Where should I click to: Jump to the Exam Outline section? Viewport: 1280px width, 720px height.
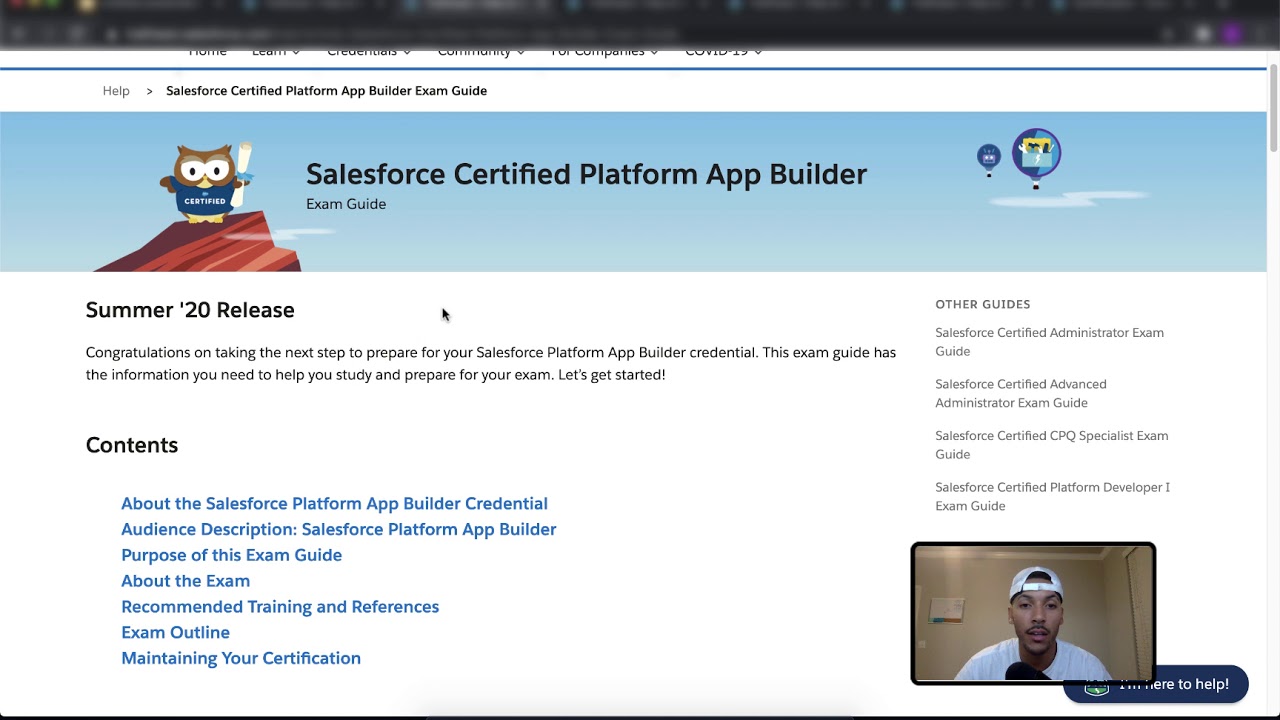tap(175, 633)
